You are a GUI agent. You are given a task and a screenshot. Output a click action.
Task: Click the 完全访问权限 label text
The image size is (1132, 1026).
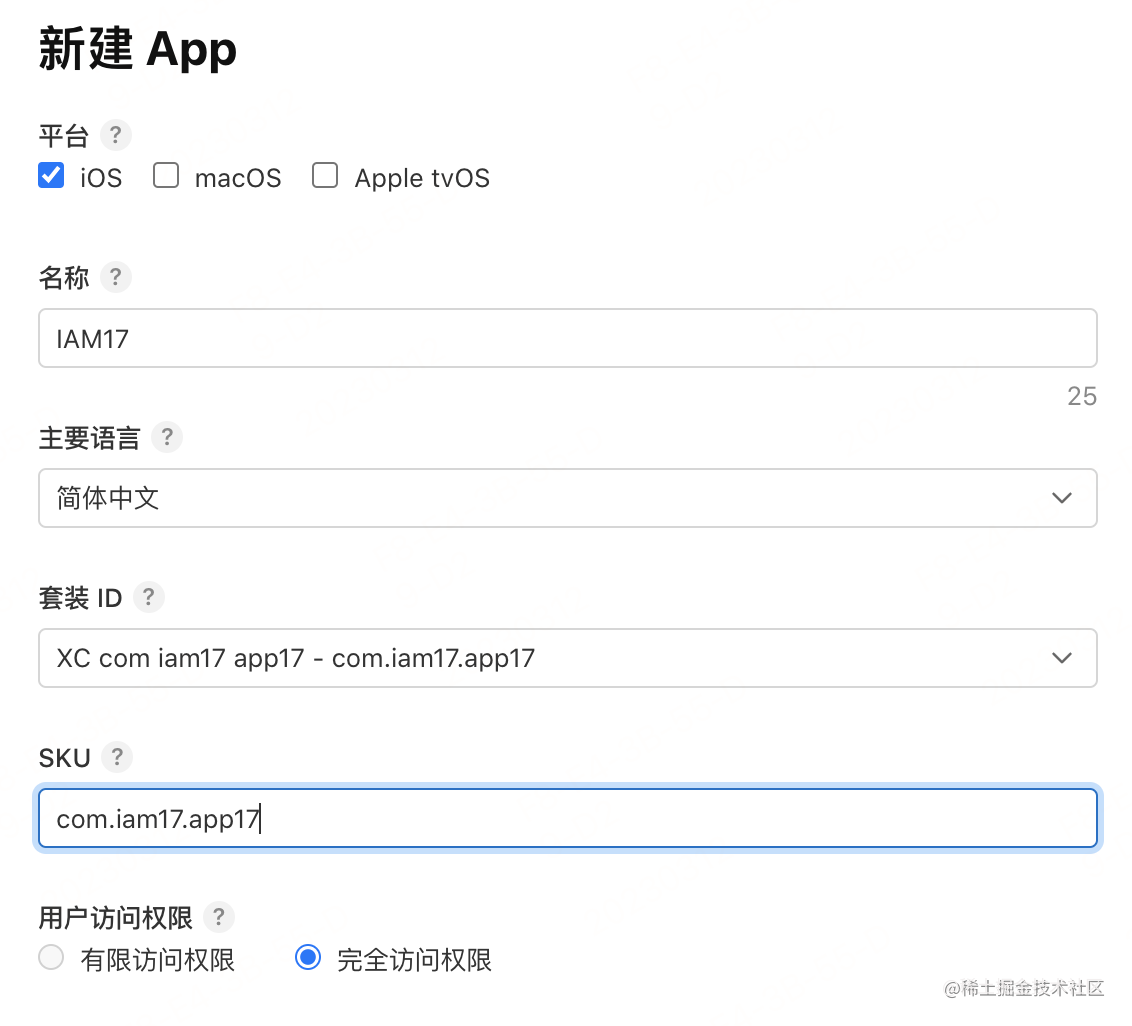(414, 960)
